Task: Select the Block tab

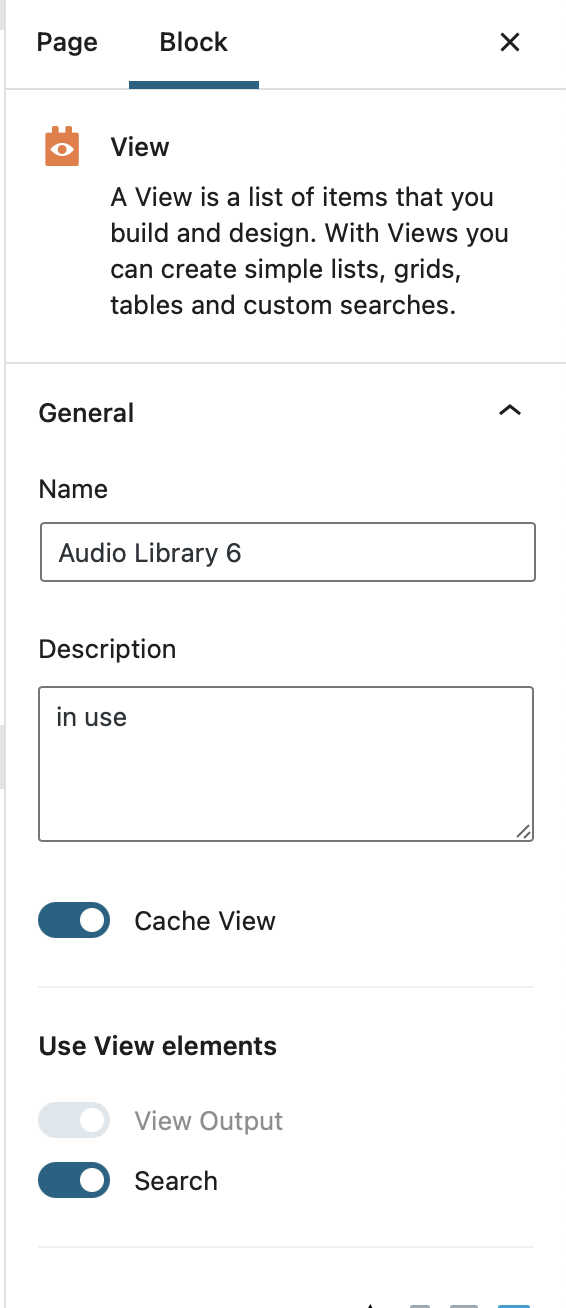Action: (194, 42)
